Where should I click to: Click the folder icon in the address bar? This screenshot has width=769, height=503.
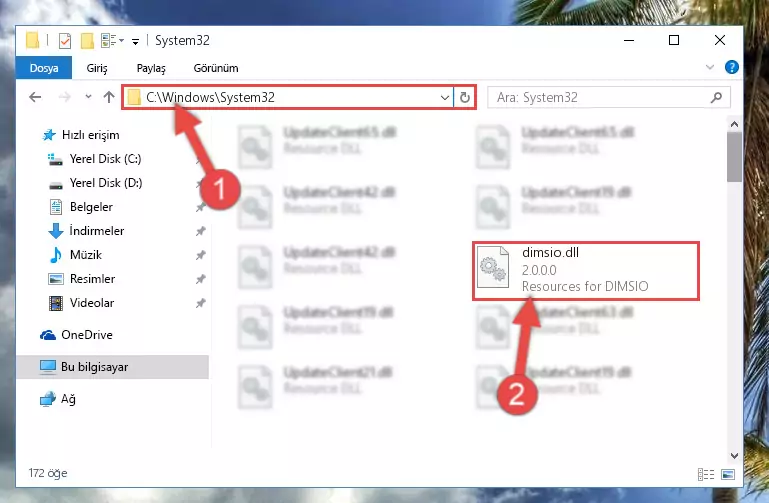[x=134, y=98]
